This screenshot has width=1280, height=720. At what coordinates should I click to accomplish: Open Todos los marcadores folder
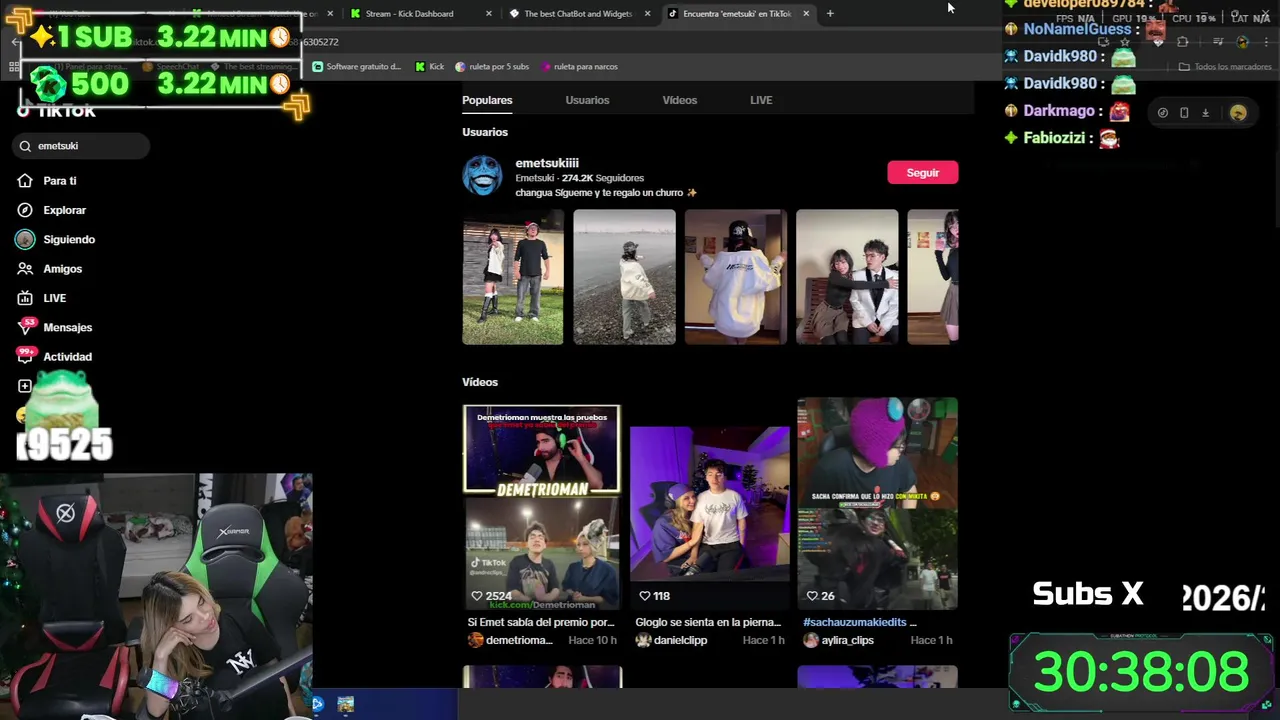pos(1225,67)
